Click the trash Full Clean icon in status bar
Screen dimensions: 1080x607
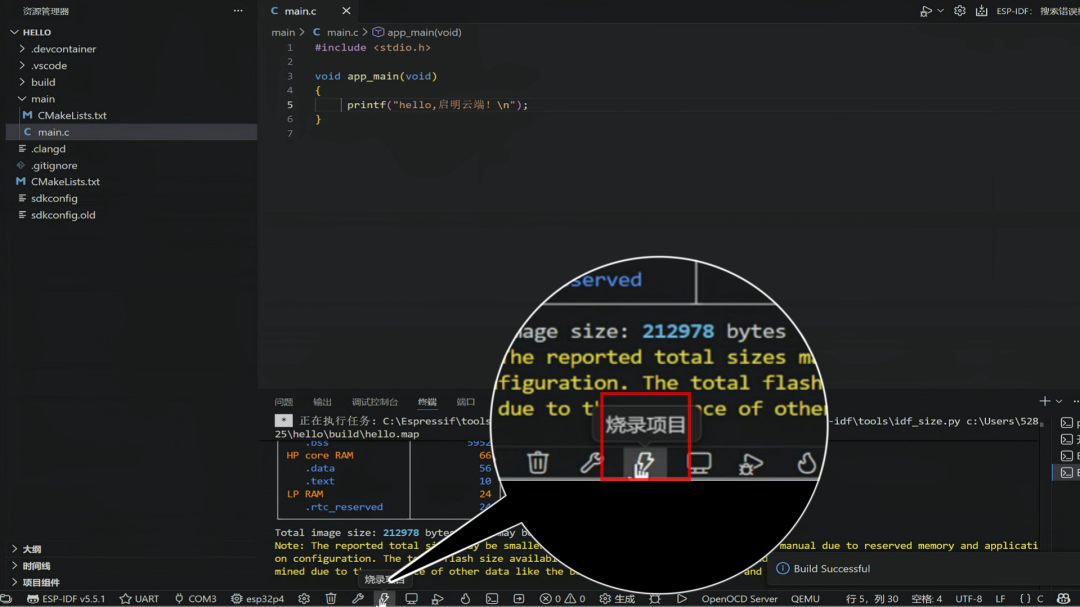click(331, 599)
